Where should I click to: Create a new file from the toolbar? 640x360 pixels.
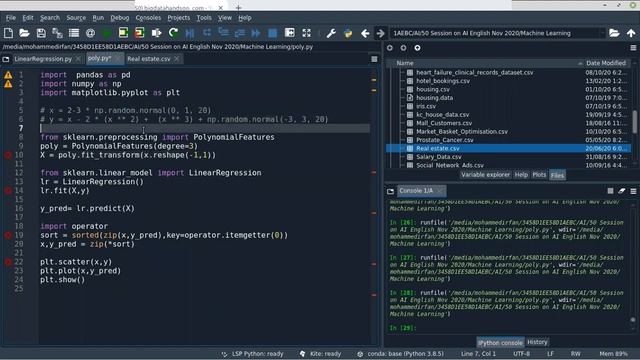[8, 33]
